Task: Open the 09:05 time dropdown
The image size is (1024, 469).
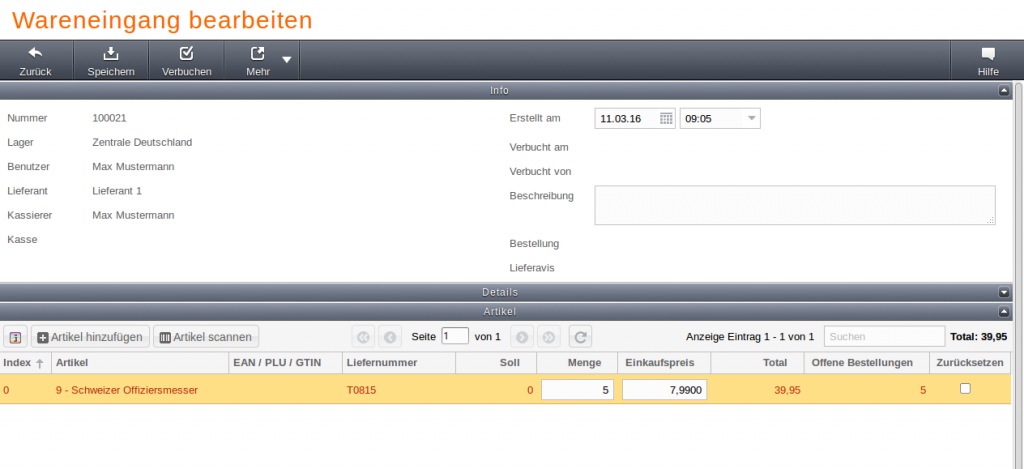Action: tap(752, 119)
